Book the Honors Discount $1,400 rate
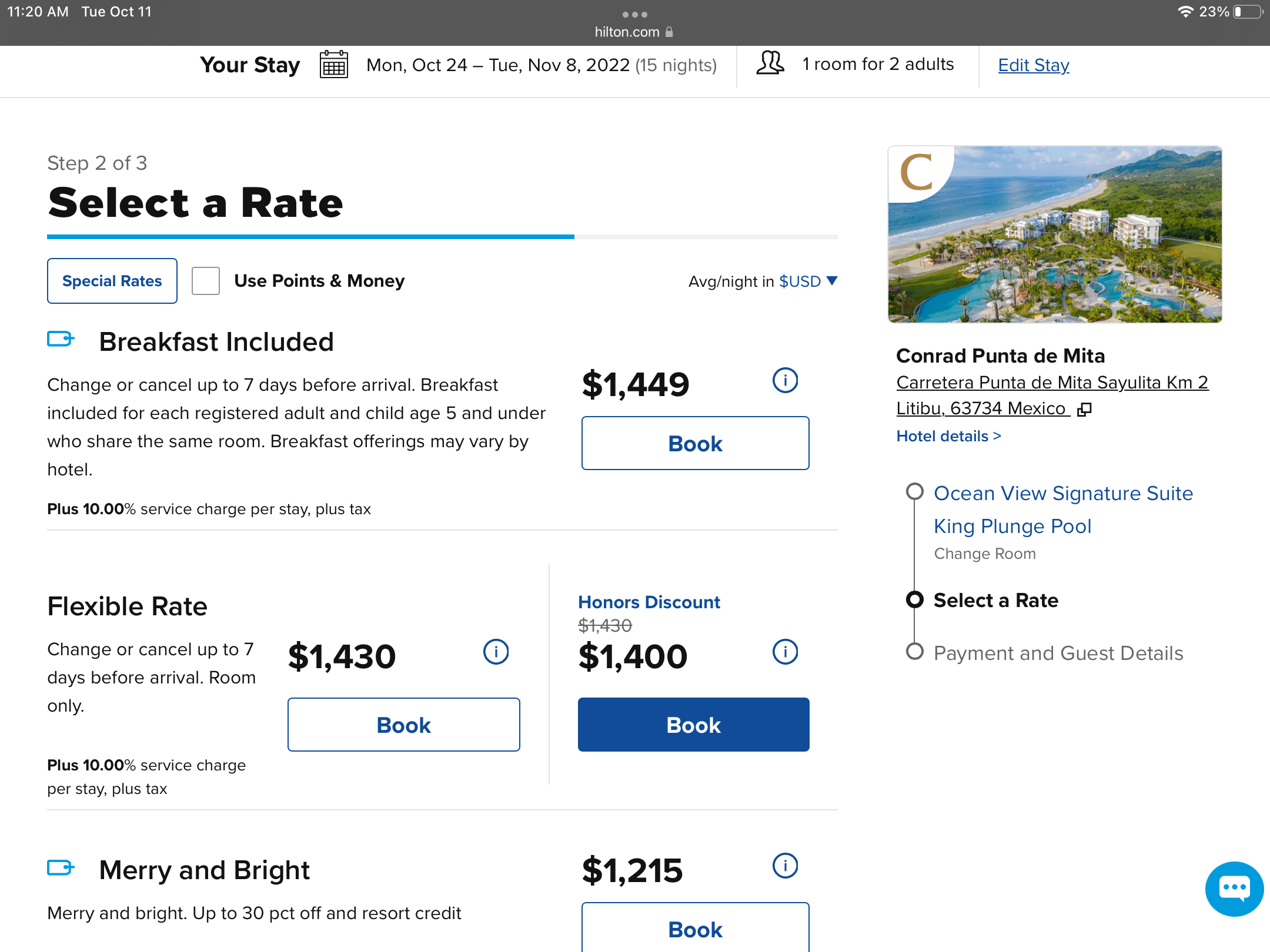 coord(693,725)
